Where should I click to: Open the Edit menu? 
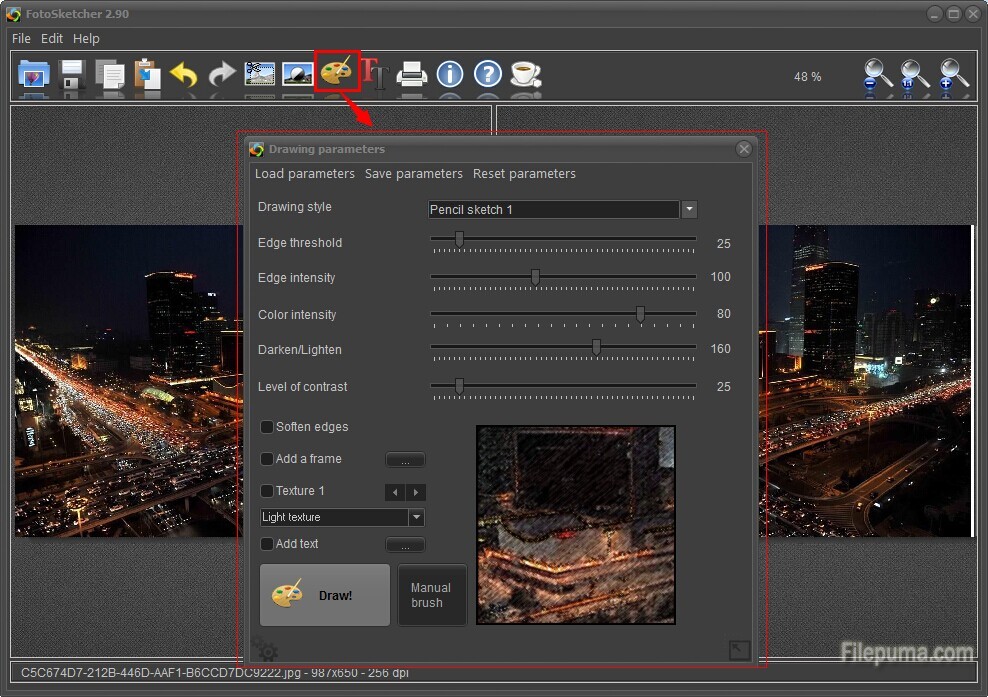click(52, 38)
